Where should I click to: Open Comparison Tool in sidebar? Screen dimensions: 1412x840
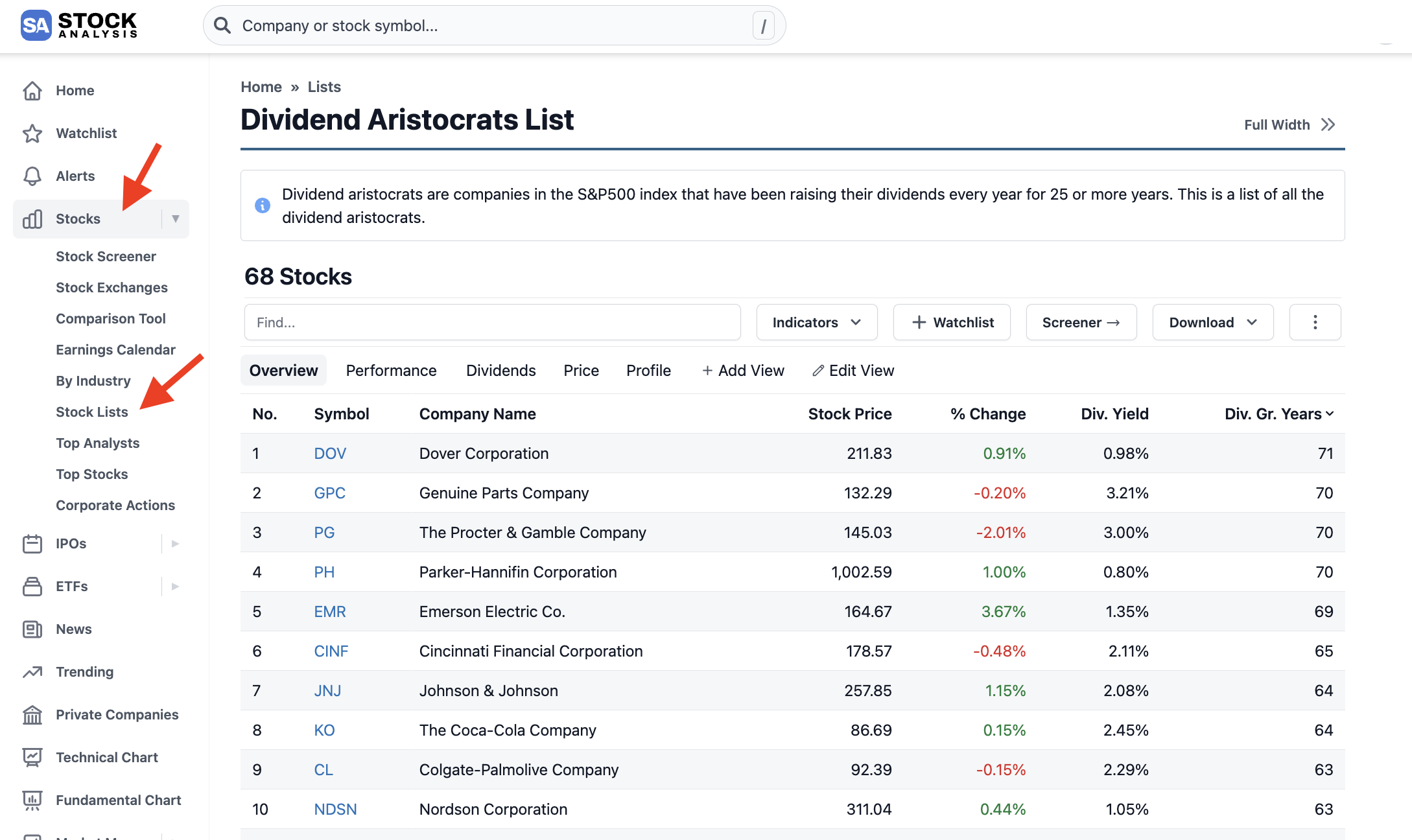(111, 319)
